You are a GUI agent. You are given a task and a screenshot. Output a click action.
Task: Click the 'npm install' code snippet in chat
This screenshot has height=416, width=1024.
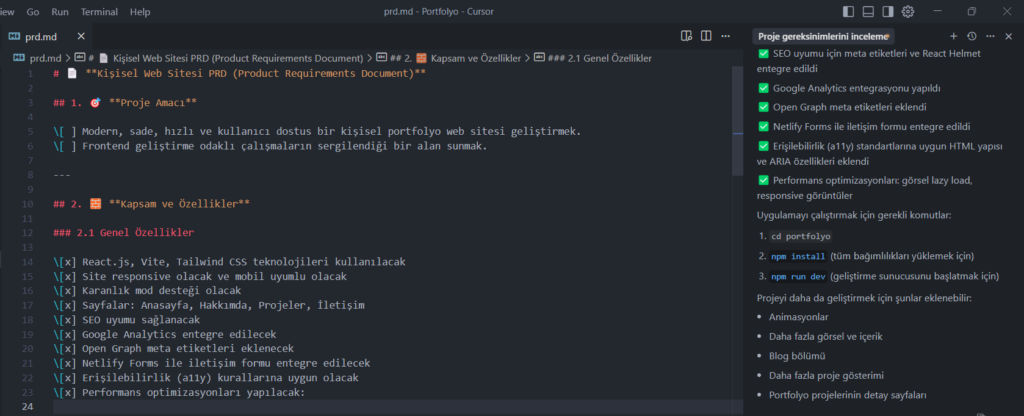tap(798, 257)
